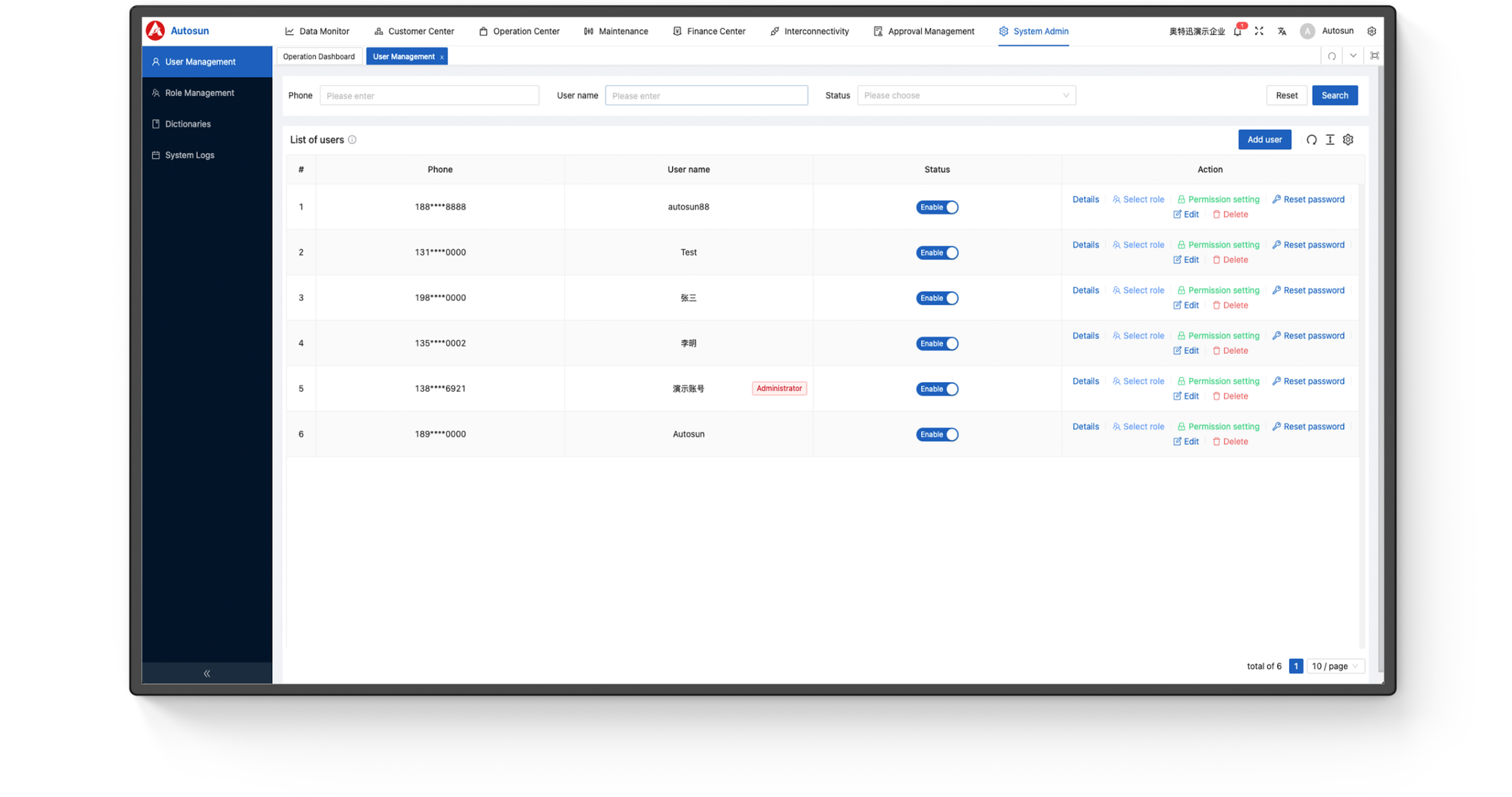Click the notification bell icon
This screenshot has height=797, width=1512.
1237,32
